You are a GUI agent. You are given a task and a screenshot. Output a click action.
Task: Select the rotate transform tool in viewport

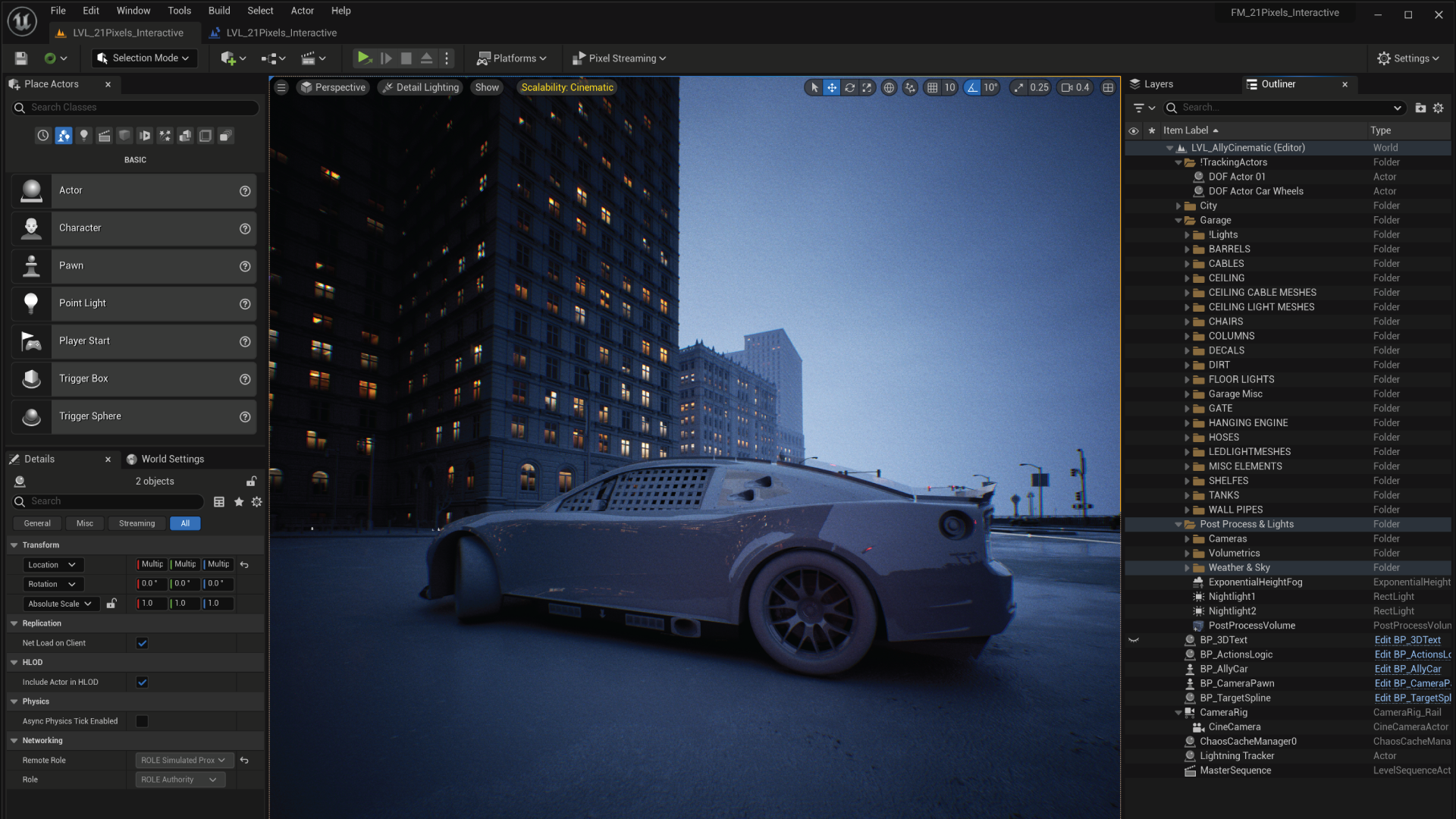pos(849,88)
